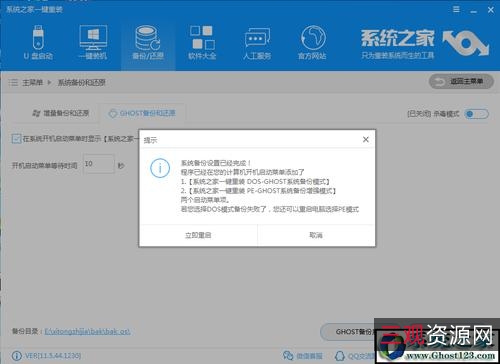Viewport: 500px width, 364px height.
Task: Open the QQ交流 icon in the status bar
Action: [340, 356]
